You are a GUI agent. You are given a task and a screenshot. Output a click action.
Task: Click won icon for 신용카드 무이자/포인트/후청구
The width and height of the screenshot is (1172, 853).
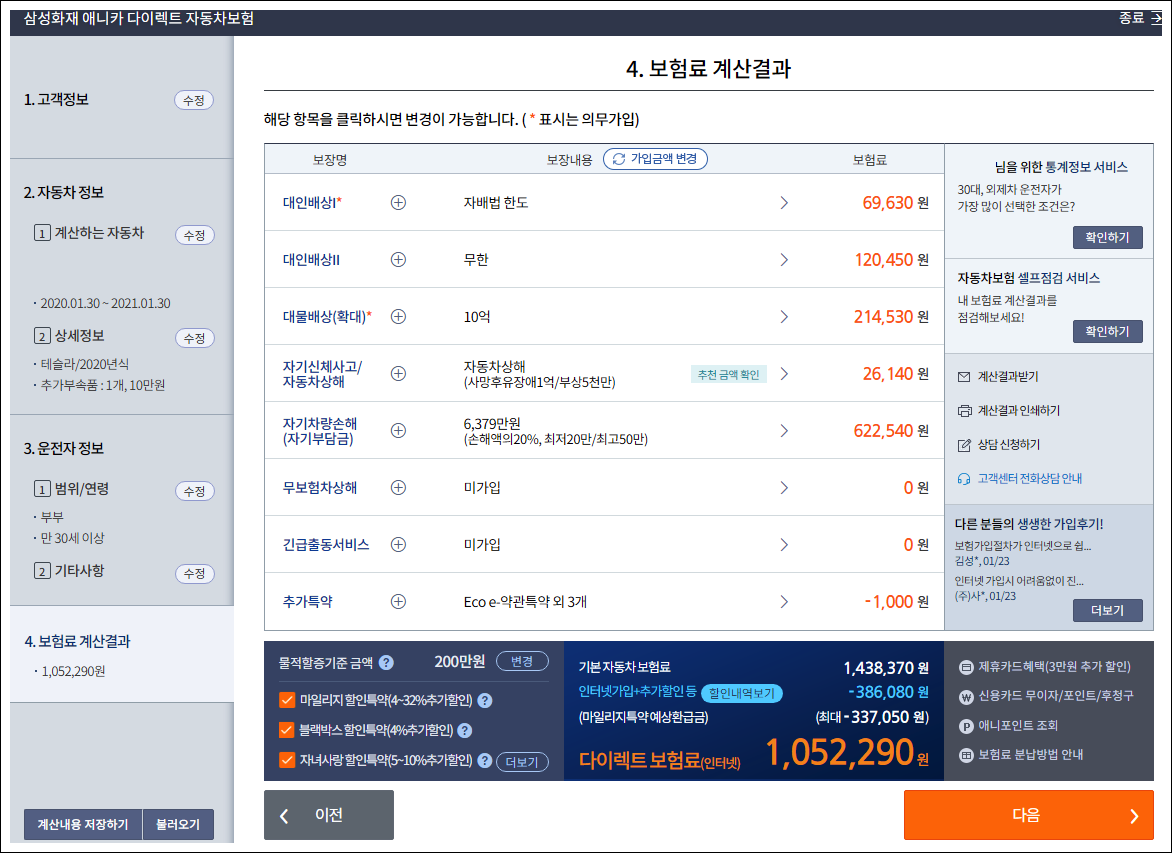(966, 696)
